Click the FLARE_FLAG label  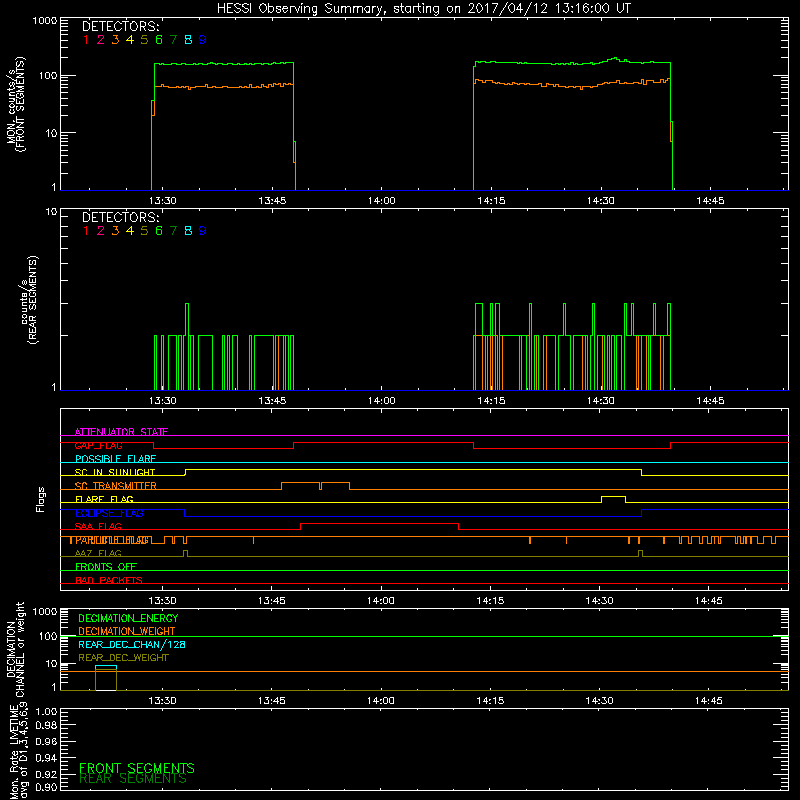coord(104,499)
